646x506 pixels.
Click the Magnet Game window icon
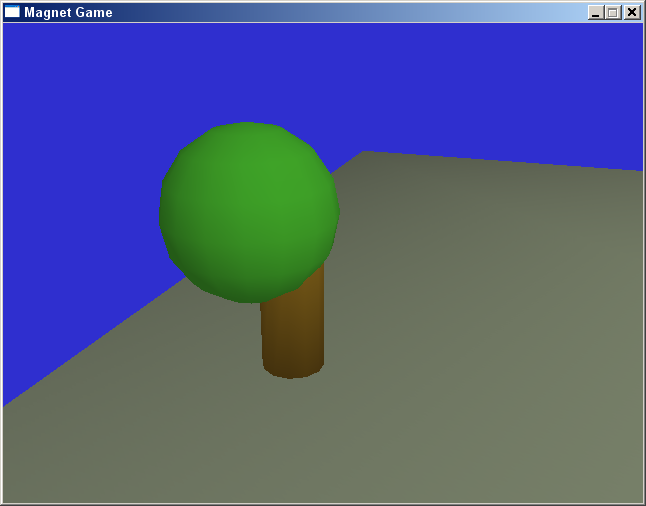tap(12, 12)
